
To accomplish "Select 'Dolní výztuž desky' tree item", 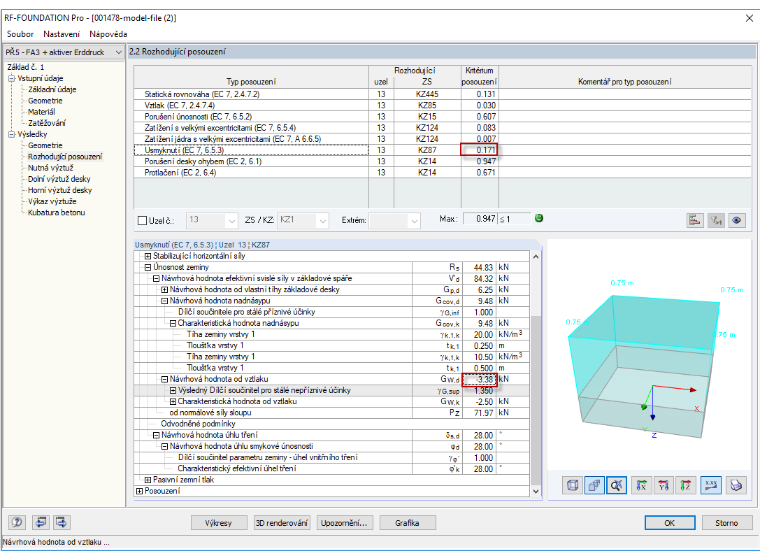I will coord(59,179).
